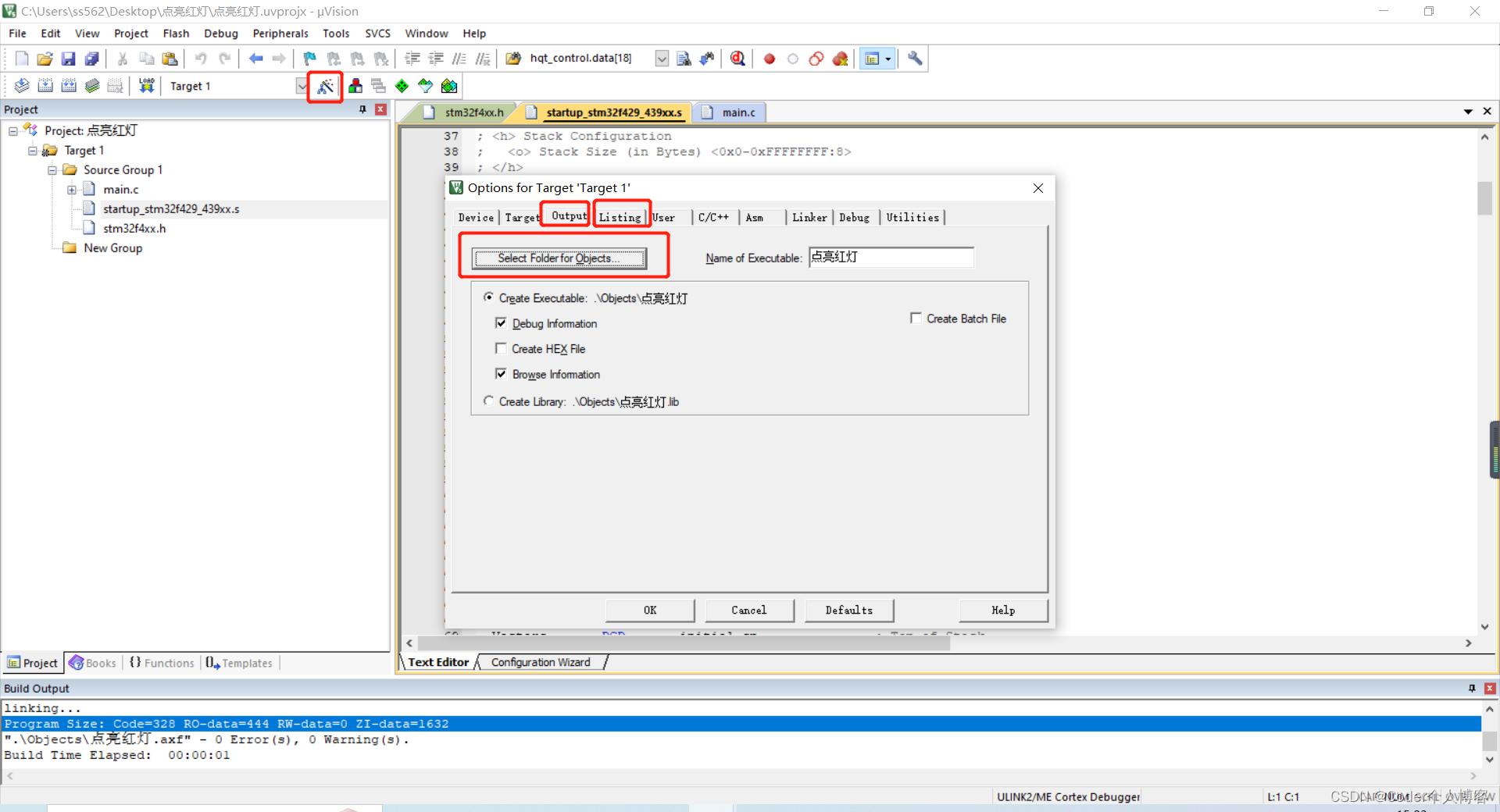Click the New file toolbar icon
The width and height of the screenshot is (1500, 812).
(22, 59)
